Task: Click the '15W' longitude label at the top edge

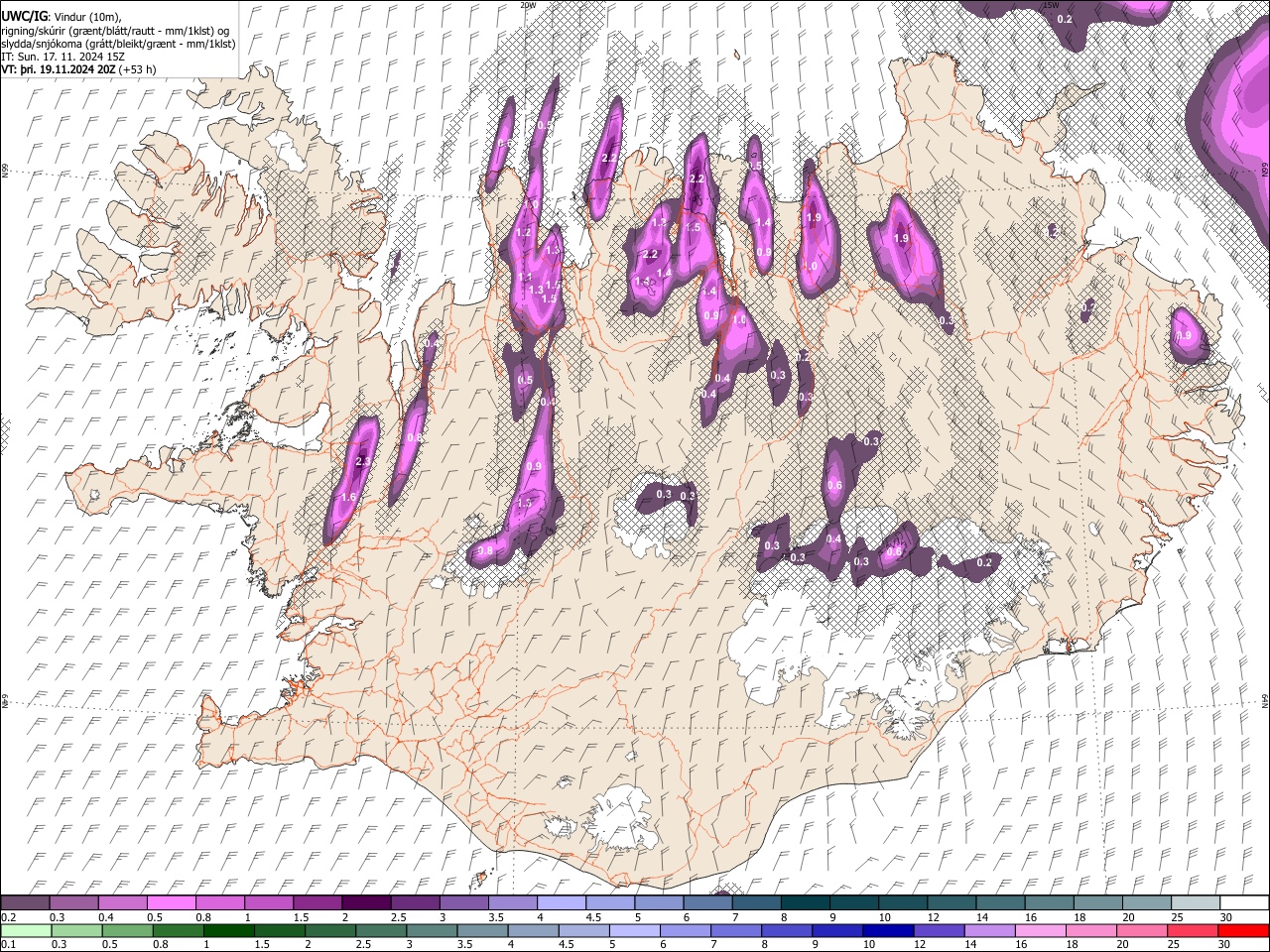Action: [x=1052, y=5]
